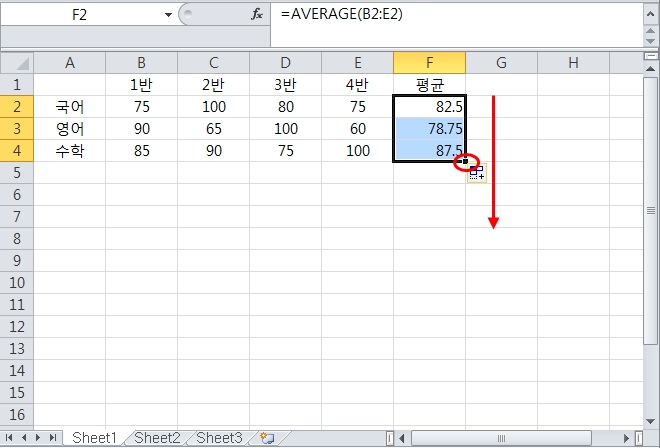Select row 1 header
This screenshot has width=660, height=448.
(x=17, y=85)
